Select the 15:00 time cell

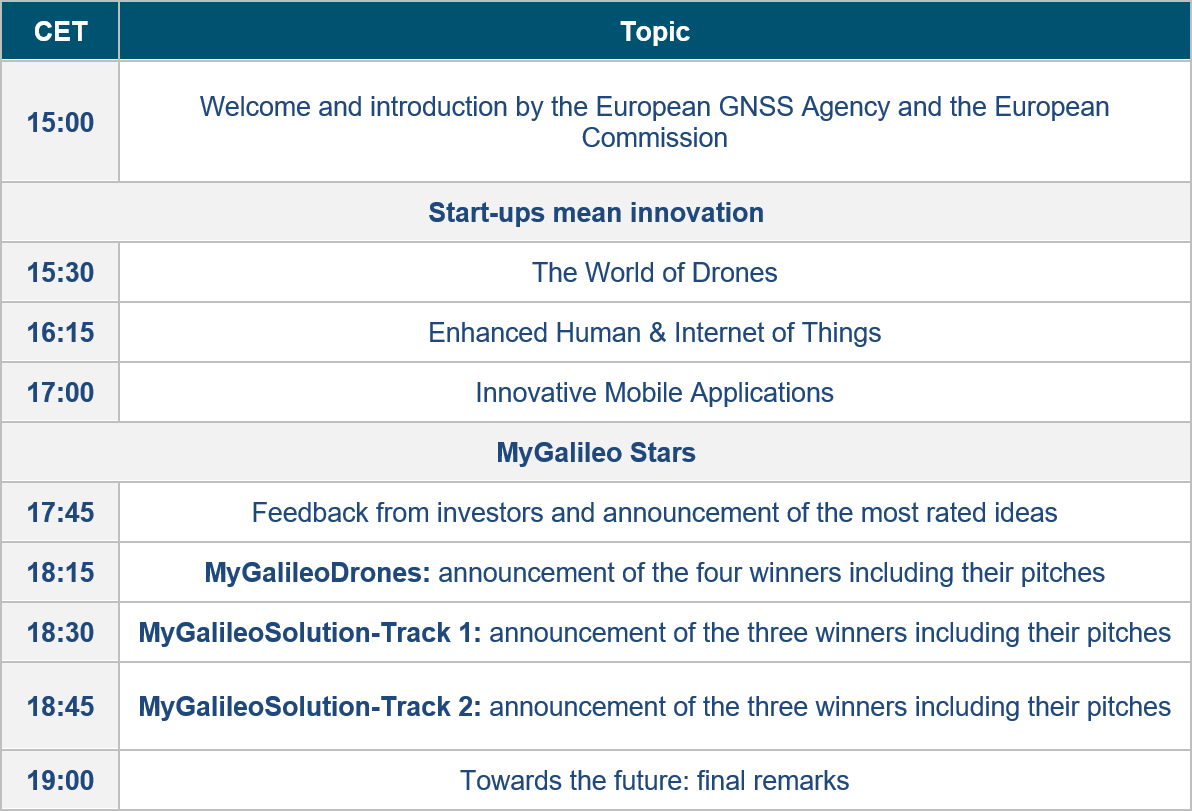60,123
